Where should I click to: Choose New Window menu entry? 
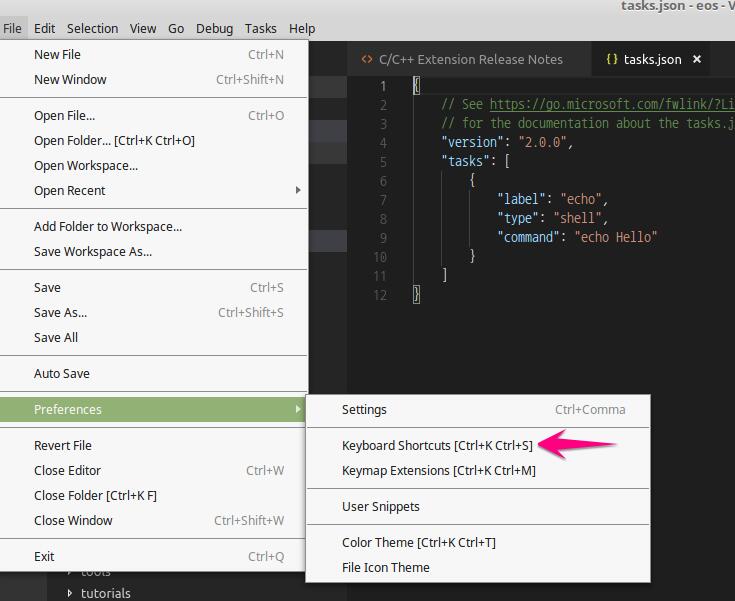coord(154,80)
